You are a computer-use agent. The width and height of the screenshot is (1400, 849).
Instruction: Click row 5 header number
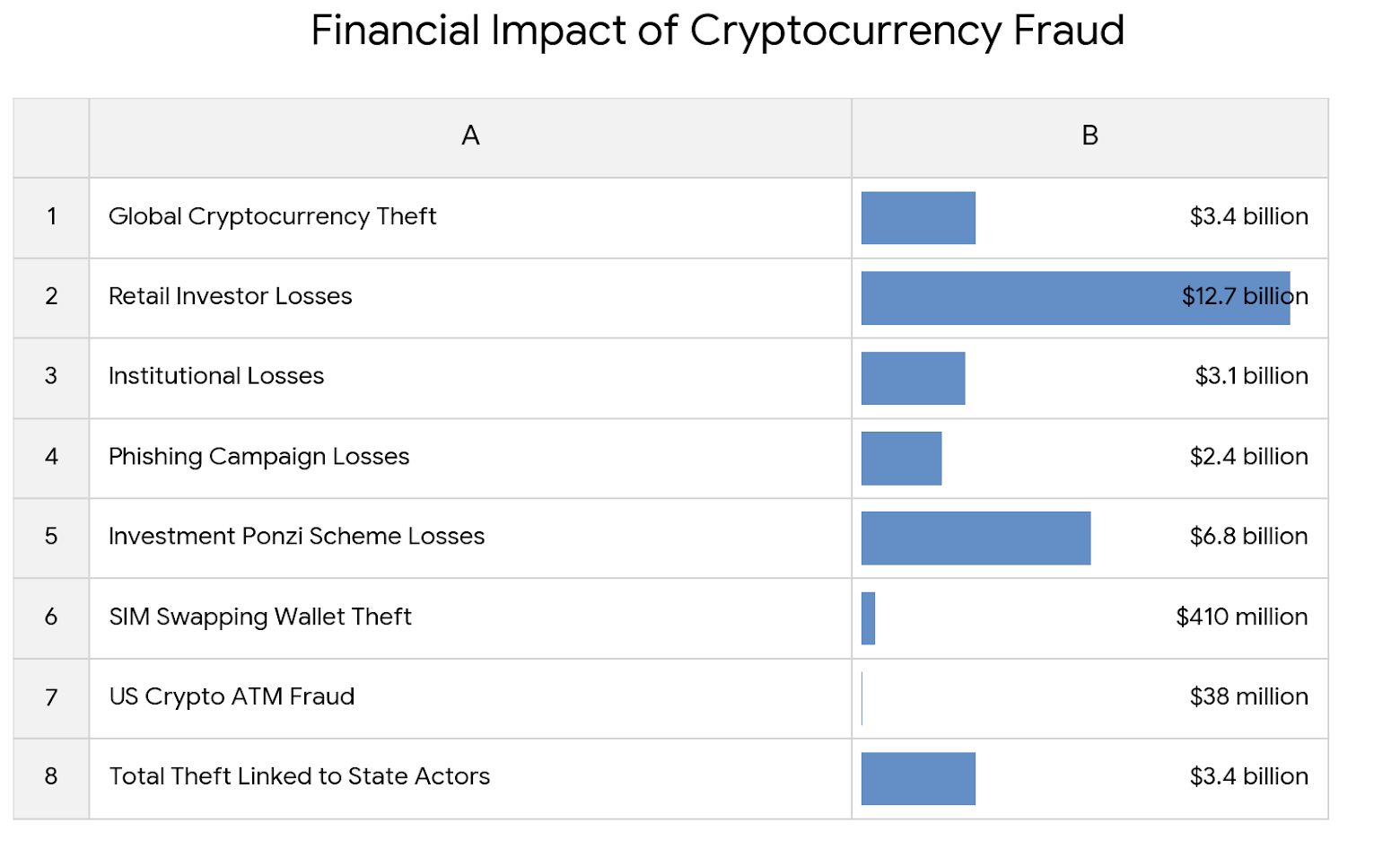pos(51,537)
